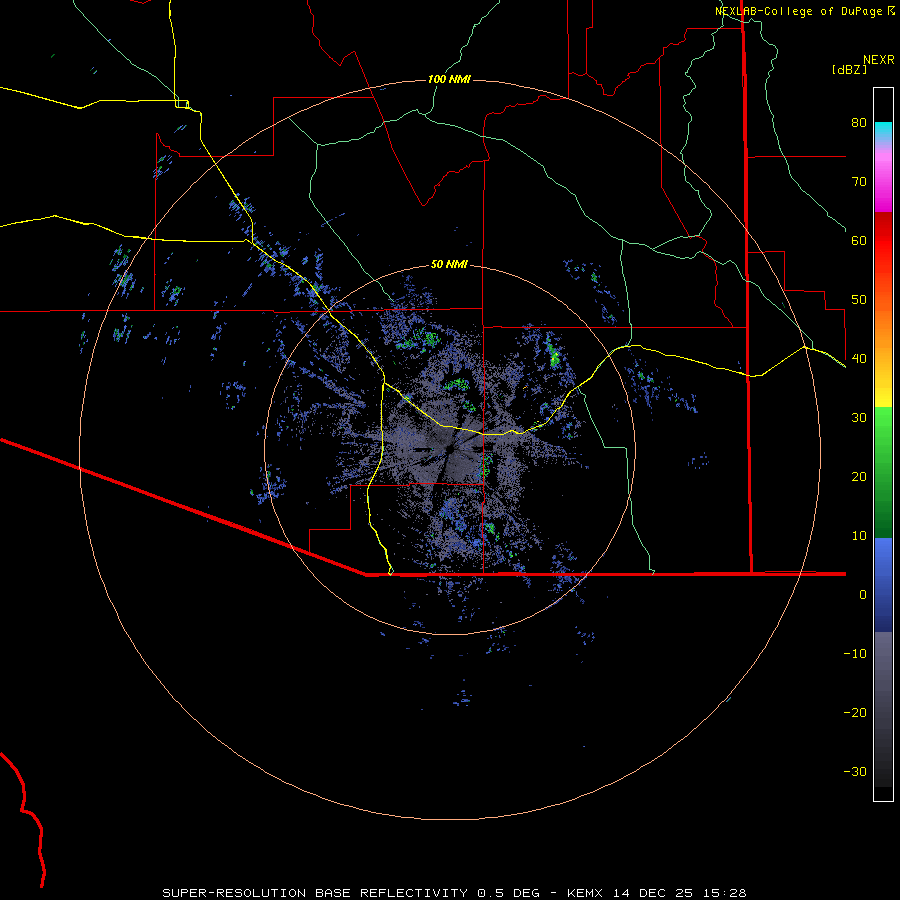Click the 80 value on the dBZ scale

859,122
